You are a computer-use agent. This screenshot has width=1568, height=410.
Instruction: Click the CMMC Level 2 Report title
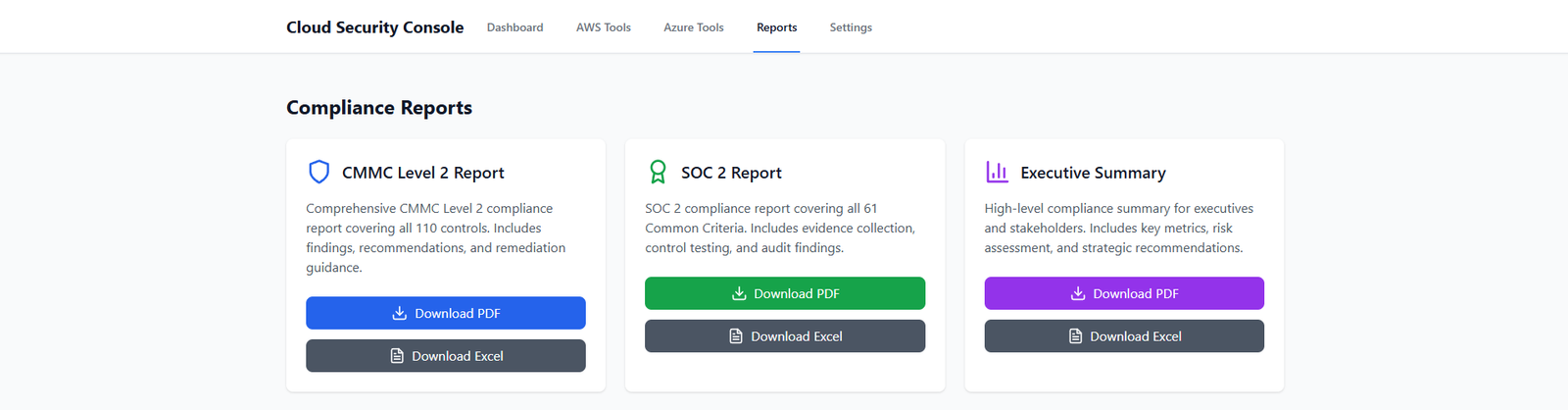pos(423,173)
